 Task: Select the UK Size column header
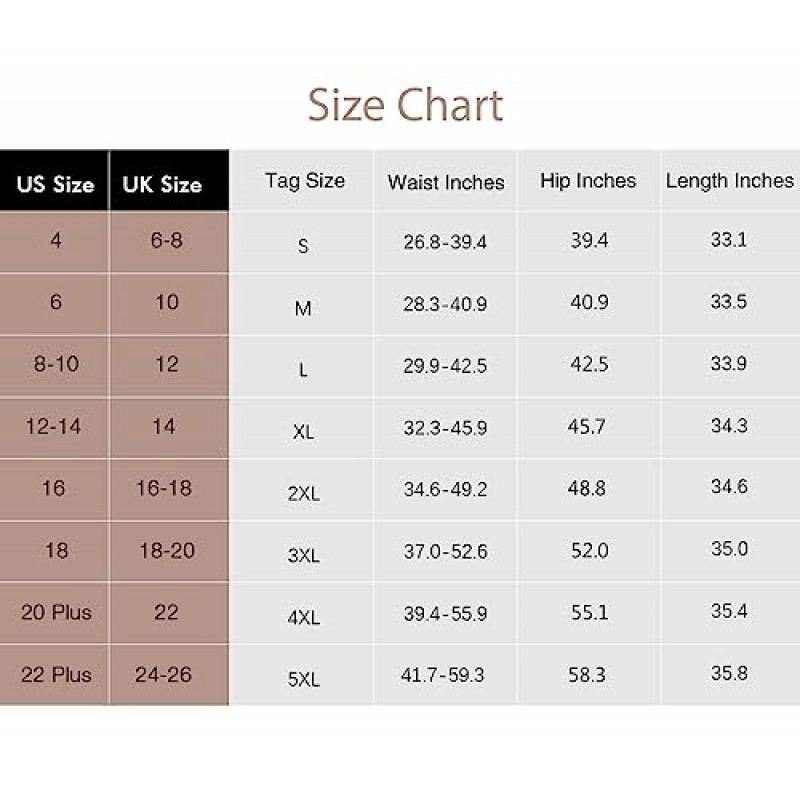click(x=169, y=181)
